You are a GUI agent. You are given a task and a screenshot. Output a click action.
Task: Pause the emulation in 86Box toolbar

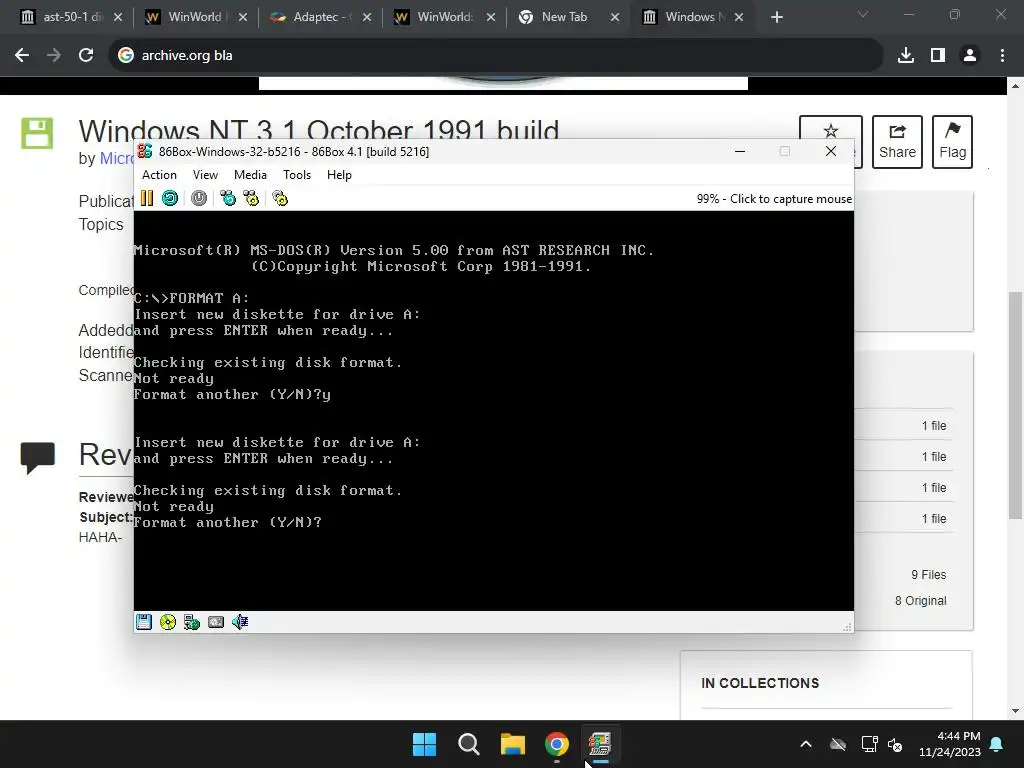(x=147, y=198)
